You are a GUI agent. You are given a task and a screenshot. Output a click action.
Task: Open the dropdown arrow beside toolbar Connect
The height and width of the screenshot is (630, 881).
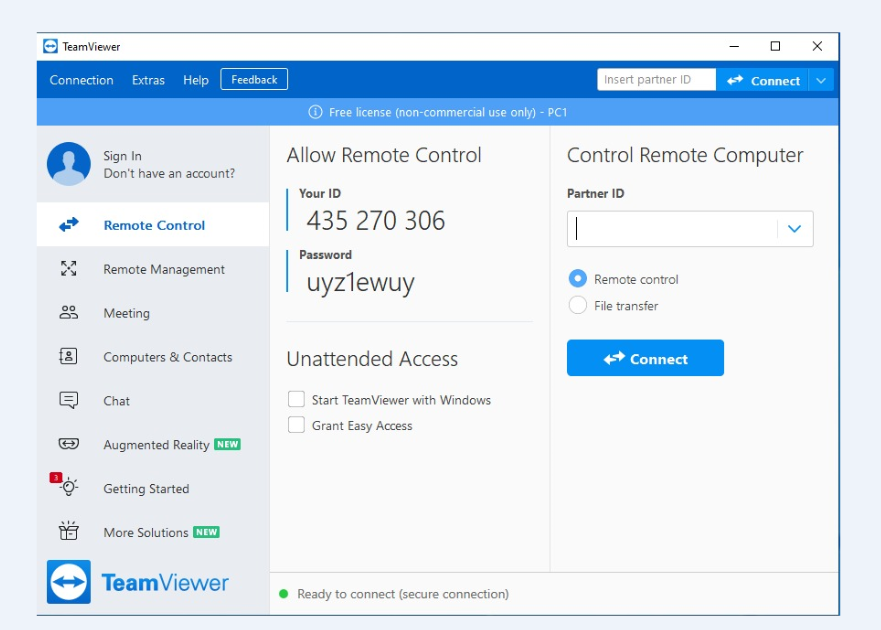[821, 80]
